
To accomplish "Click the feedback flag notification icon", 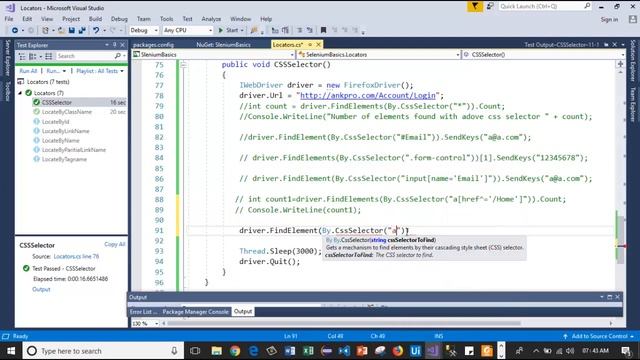I will pyautogui.click(x=475, y=6).
